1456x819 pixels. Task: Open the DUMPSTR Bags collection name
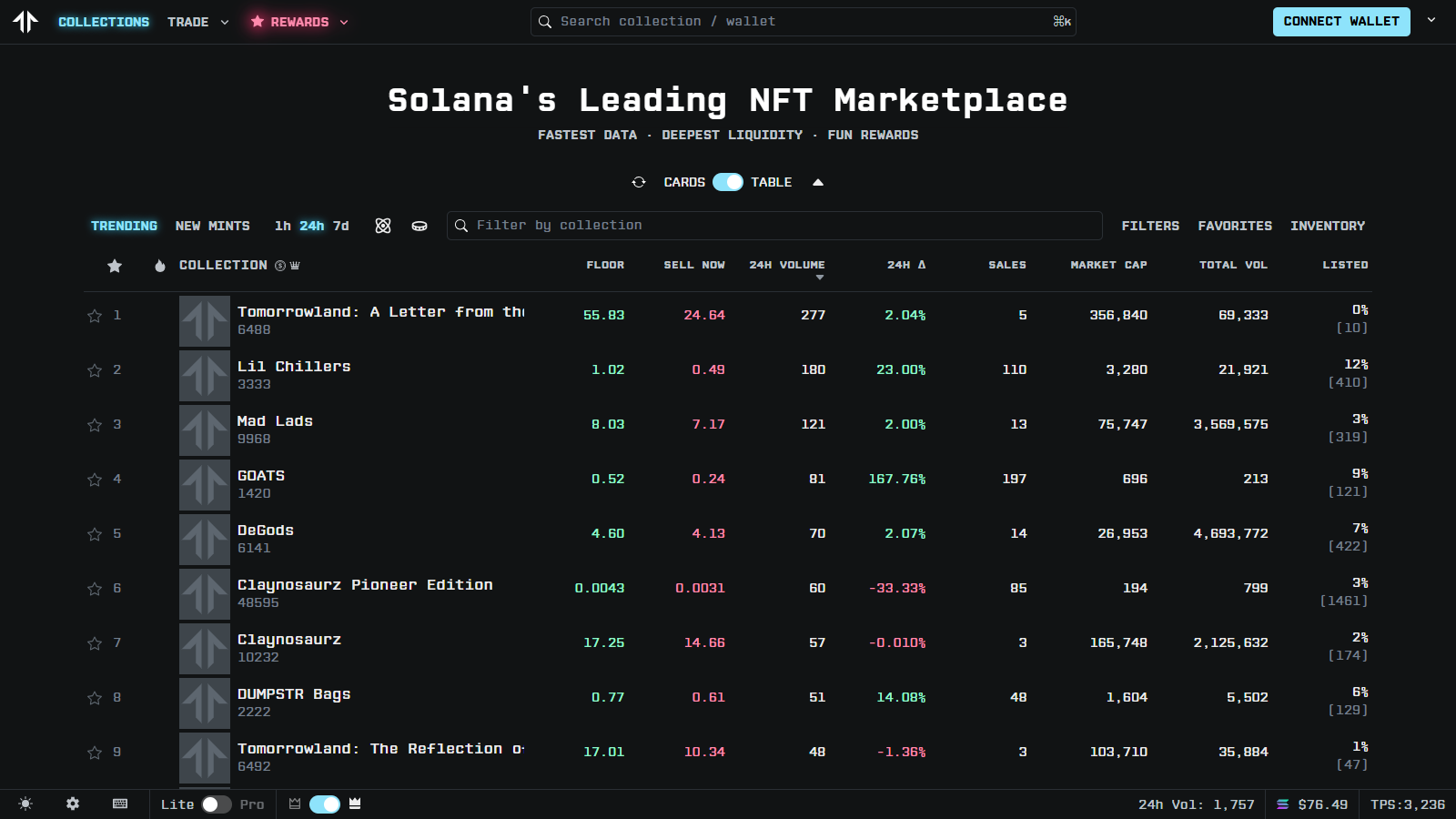pyautogui.click(x=294, y=694)
